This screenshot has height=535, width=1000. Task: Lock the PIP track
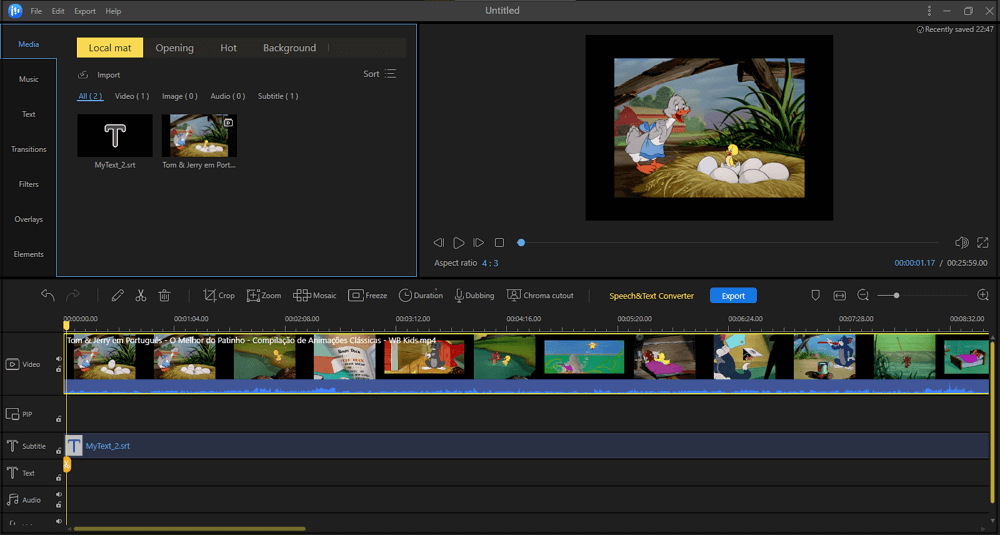59,419
